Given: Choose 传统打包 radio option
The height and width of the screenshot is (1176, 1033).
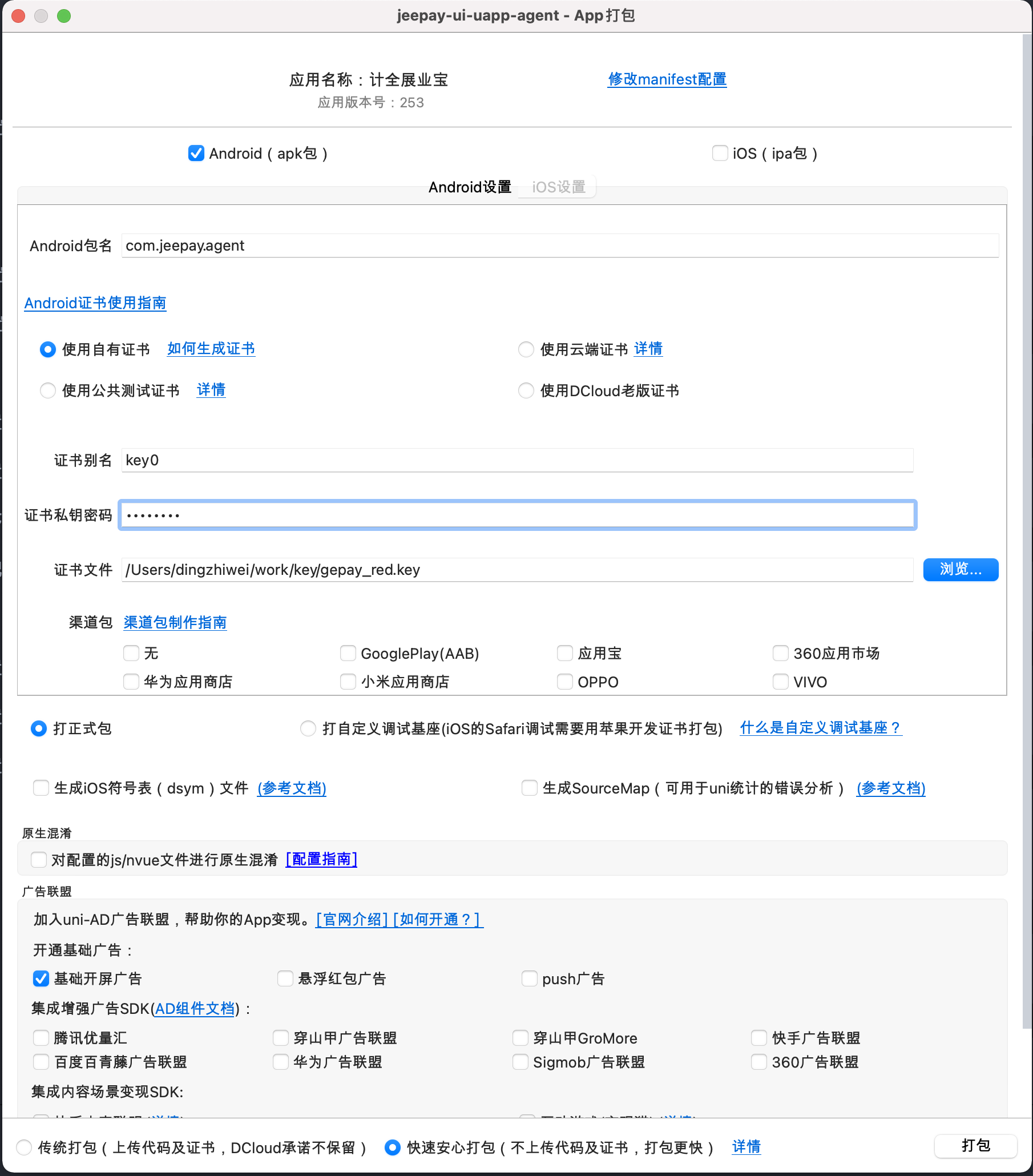Looking at the screenshot, I should click(24, 1147).
